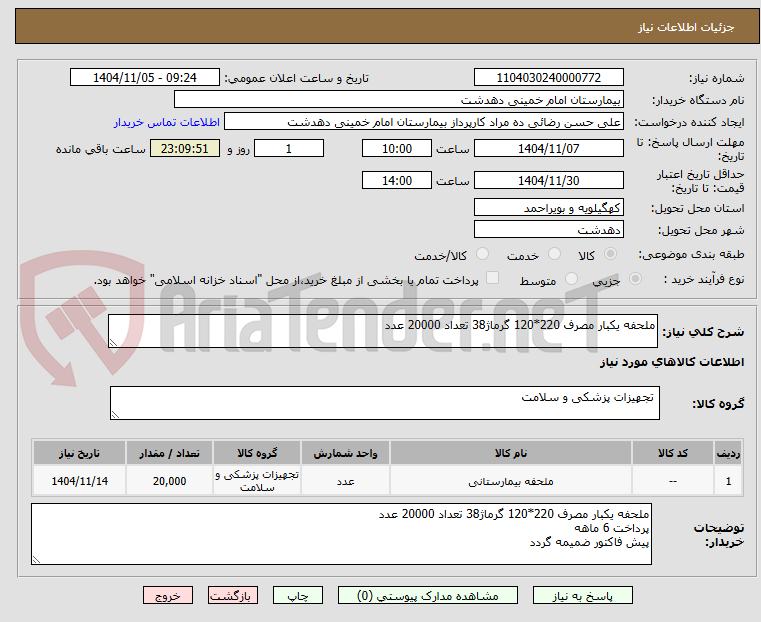
Task: Click the ملحفه بیمارستانی item name cell
Action: [x=511, y=481]
